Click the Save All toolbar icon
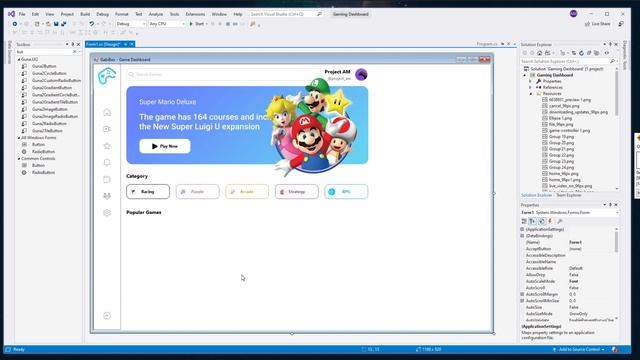The image size is (640, 360). pos(64,24)
